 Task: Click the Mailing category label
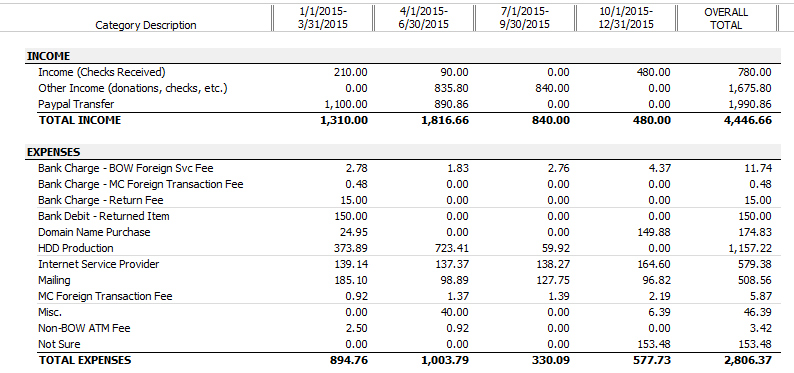(54, 280)
